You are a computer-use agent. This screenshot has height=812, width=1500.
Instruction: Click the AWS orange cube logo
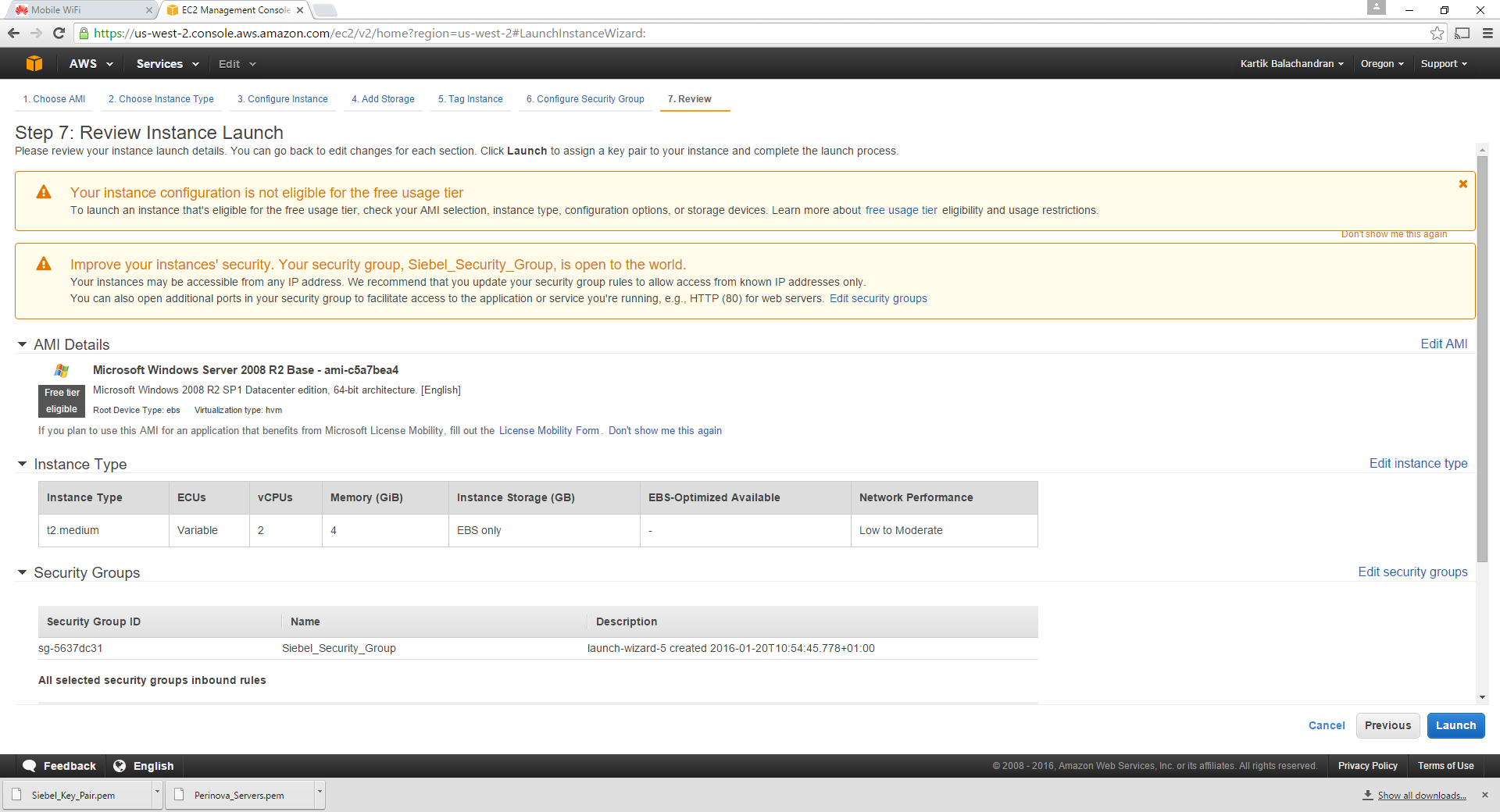34,64
